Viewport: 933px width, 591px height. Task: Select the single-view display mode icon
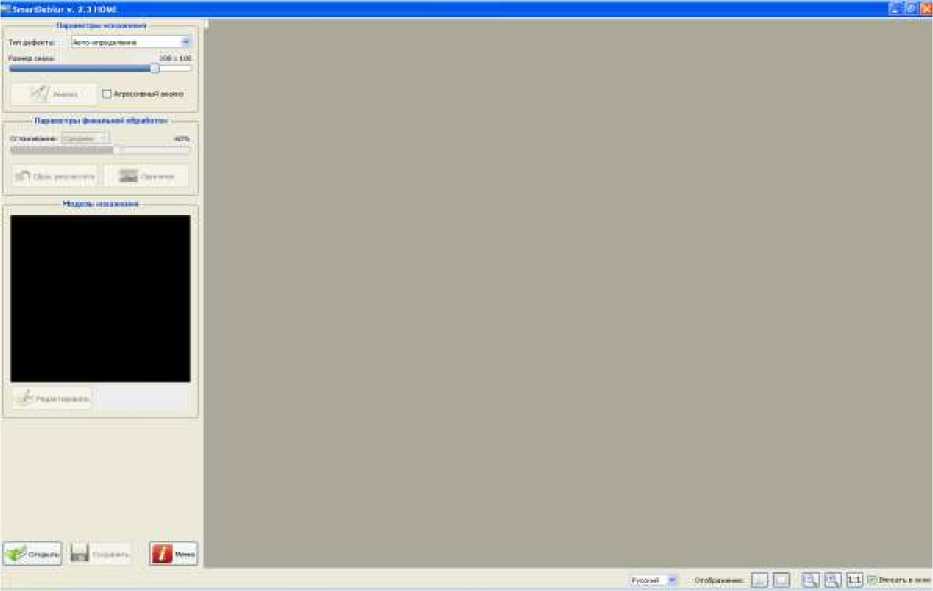(781, 580)
